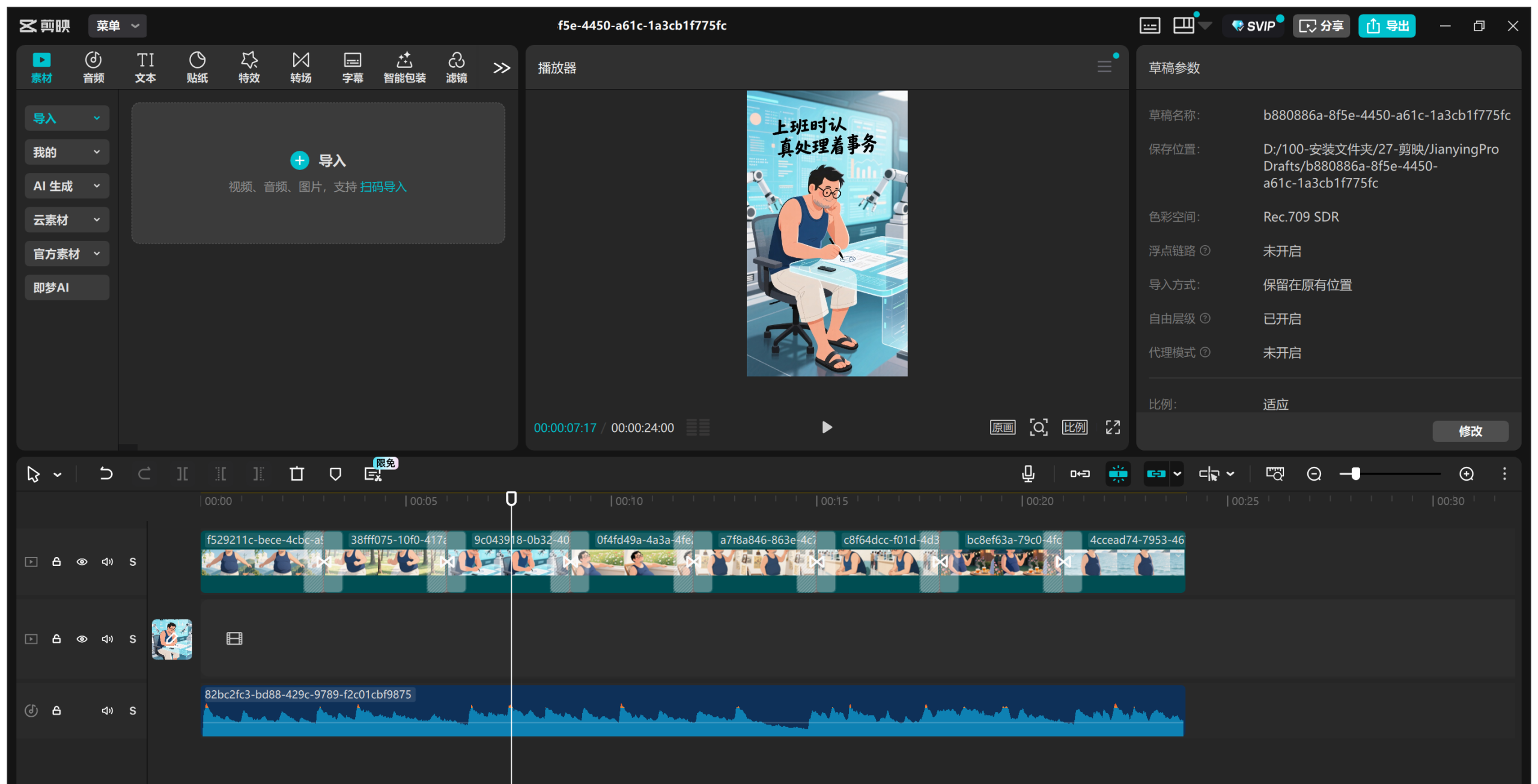Click the 扫码导入 link

pos(383,187)
